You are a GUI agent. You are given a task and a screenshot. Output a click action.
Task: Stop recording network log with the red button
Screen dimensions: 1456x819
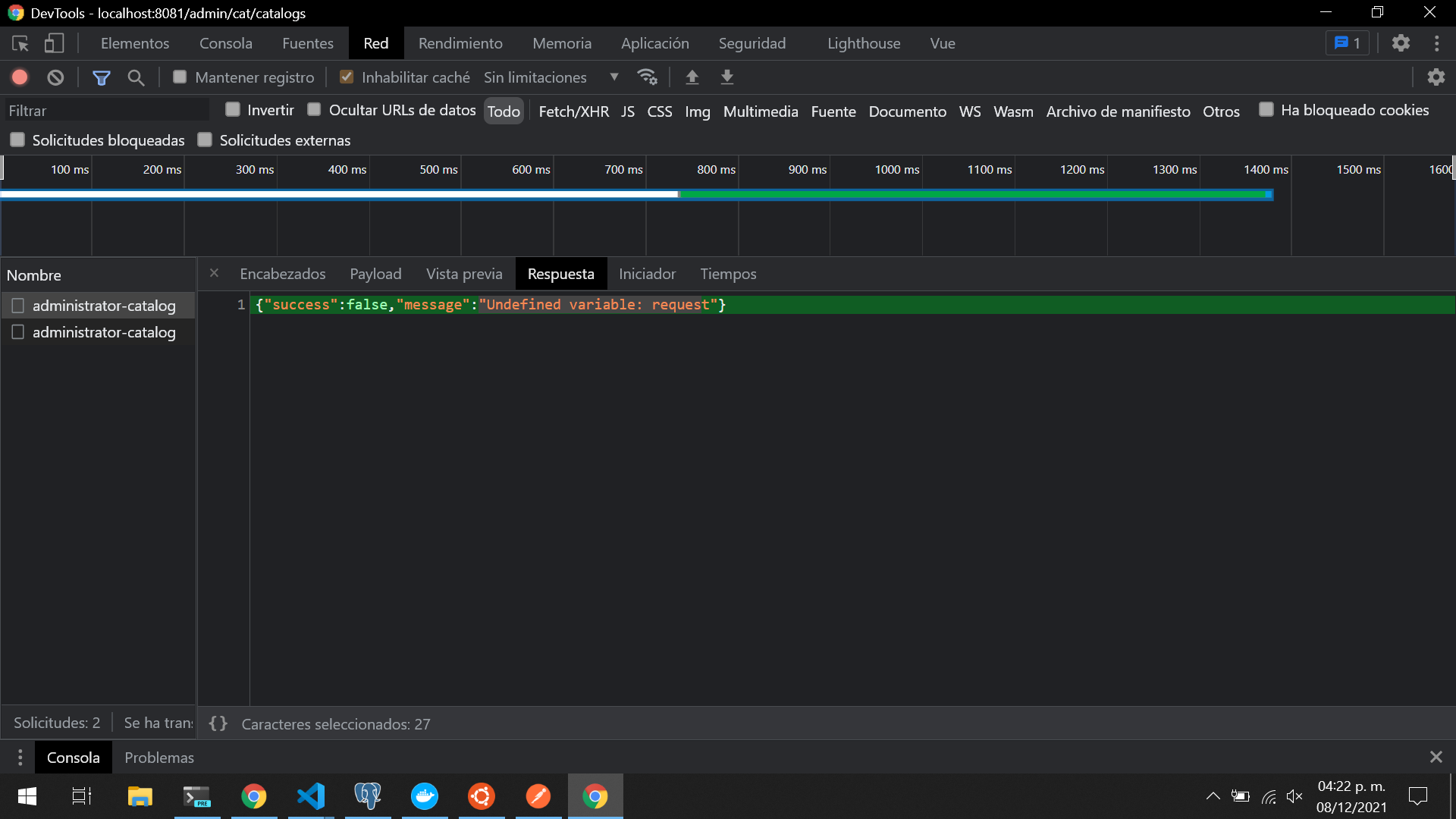pos(20,77)
